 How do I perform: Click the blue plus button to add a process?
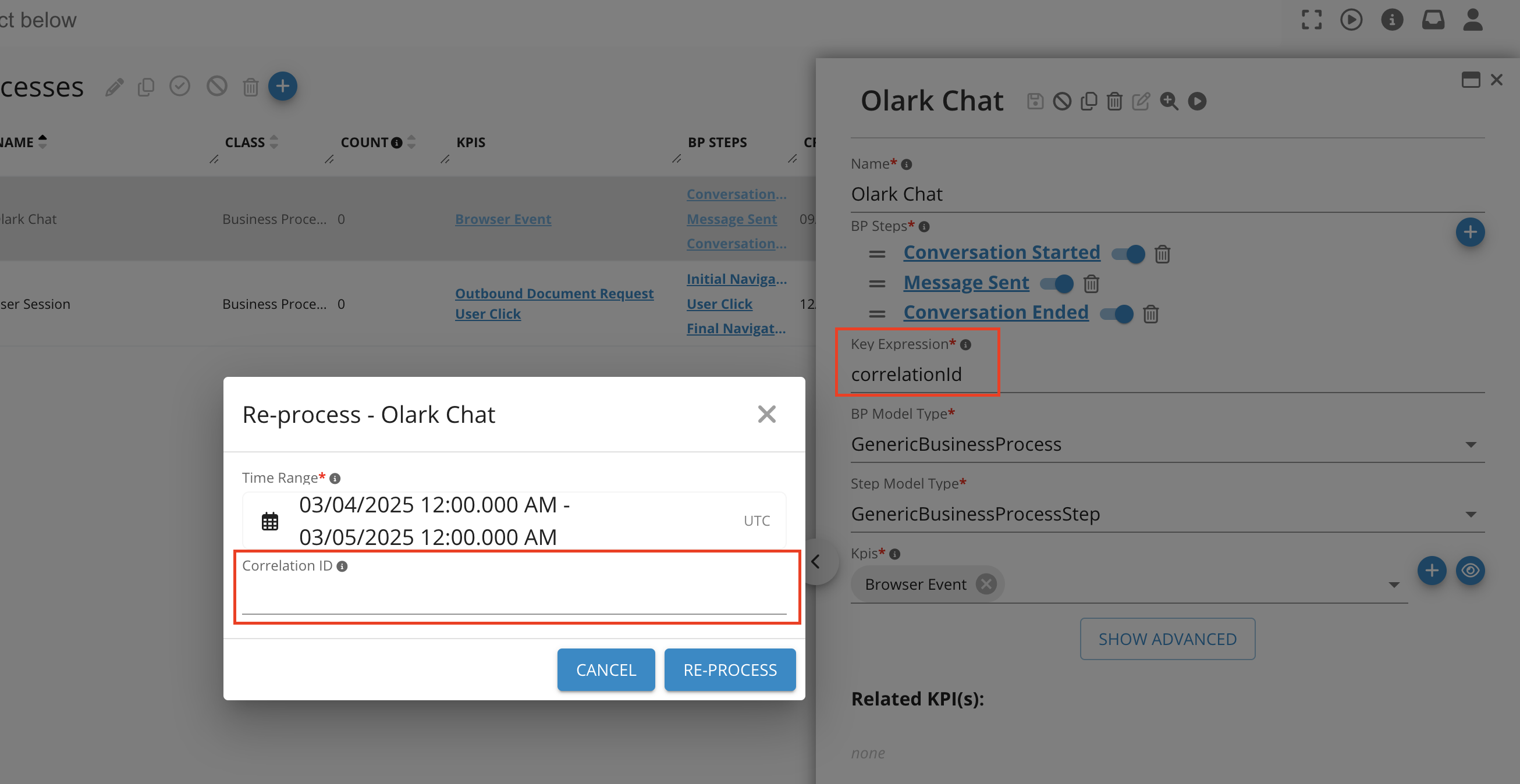coord(283,87)
